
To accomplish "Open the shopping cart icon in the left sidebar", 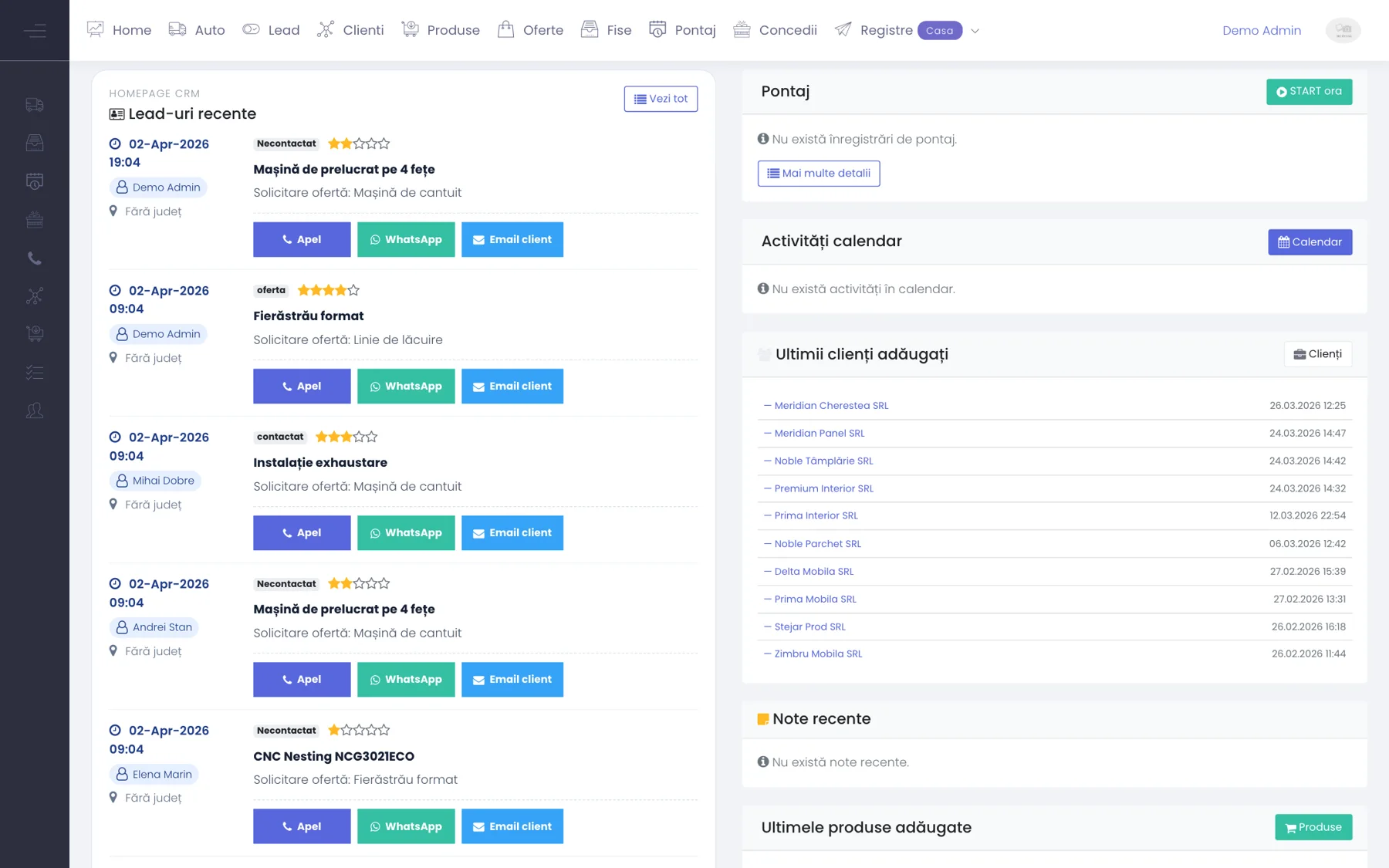I will tap(35, 334).
